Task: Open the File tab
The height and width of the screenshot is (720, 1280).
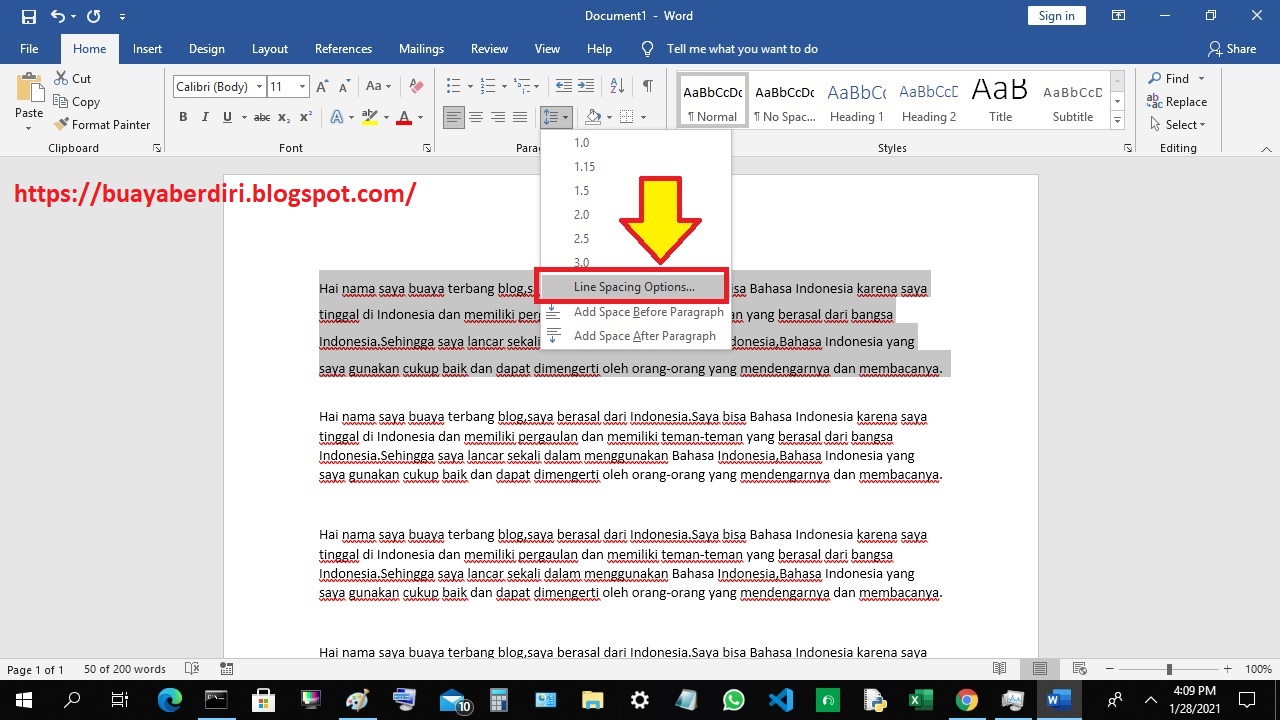Action: tap(29, 49)
